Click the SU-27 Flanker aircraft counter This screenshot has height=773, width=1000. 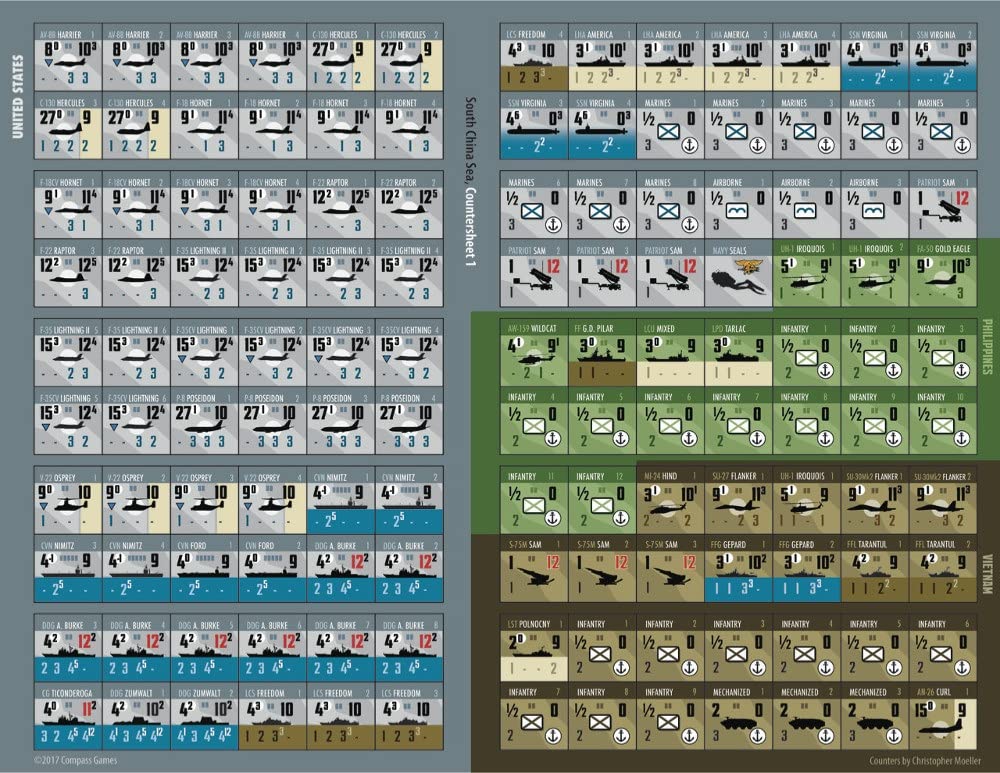738,499
